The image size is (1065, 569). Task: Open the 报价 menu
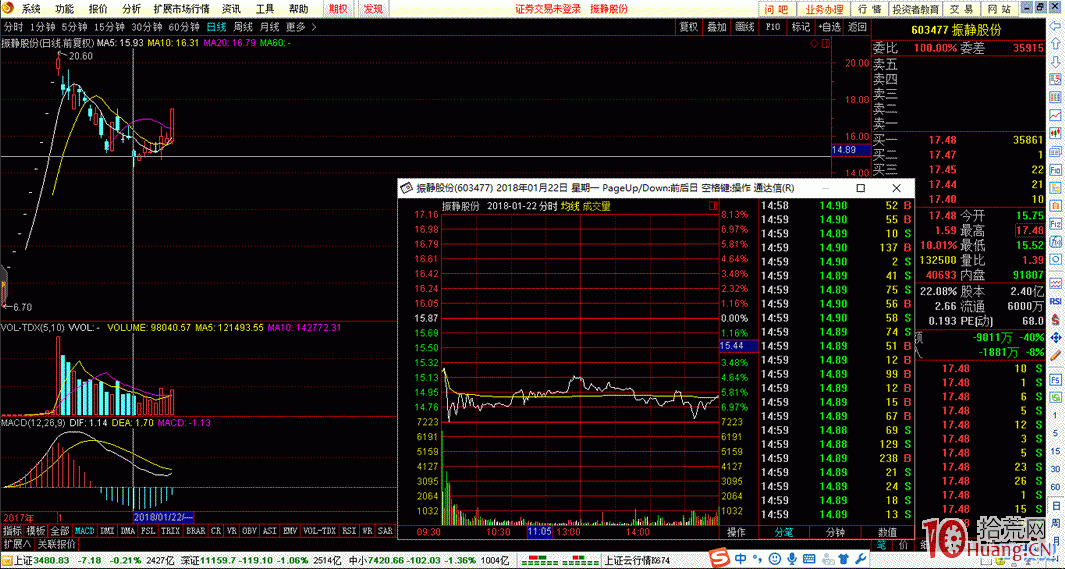click(98, 9)
